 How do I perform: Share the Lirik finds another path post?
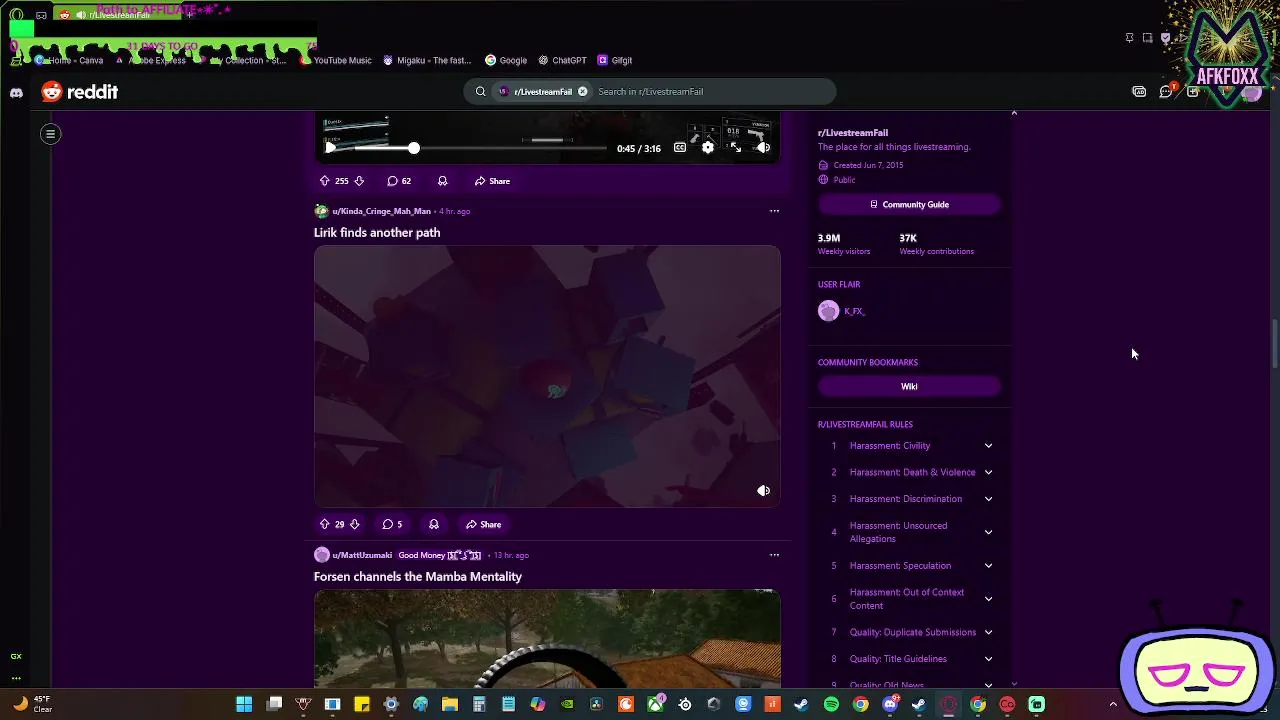tap(483, 524)
